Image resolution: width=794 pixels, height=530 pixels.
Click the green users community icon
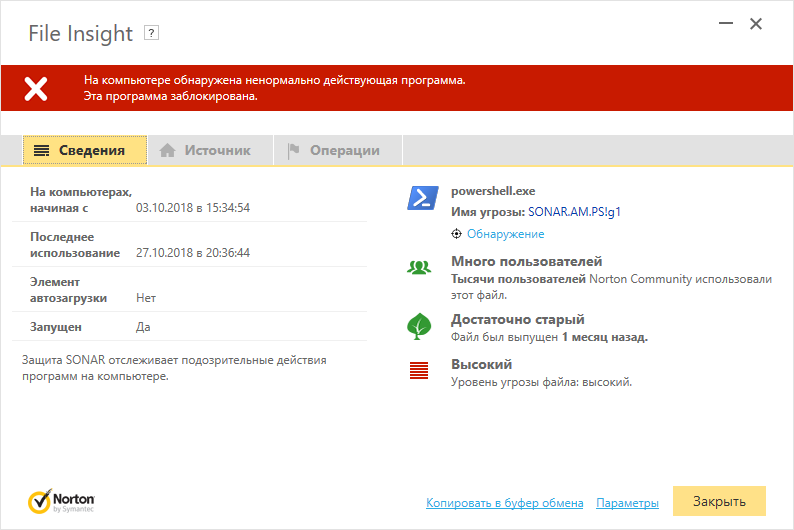(x=419, y=267)
